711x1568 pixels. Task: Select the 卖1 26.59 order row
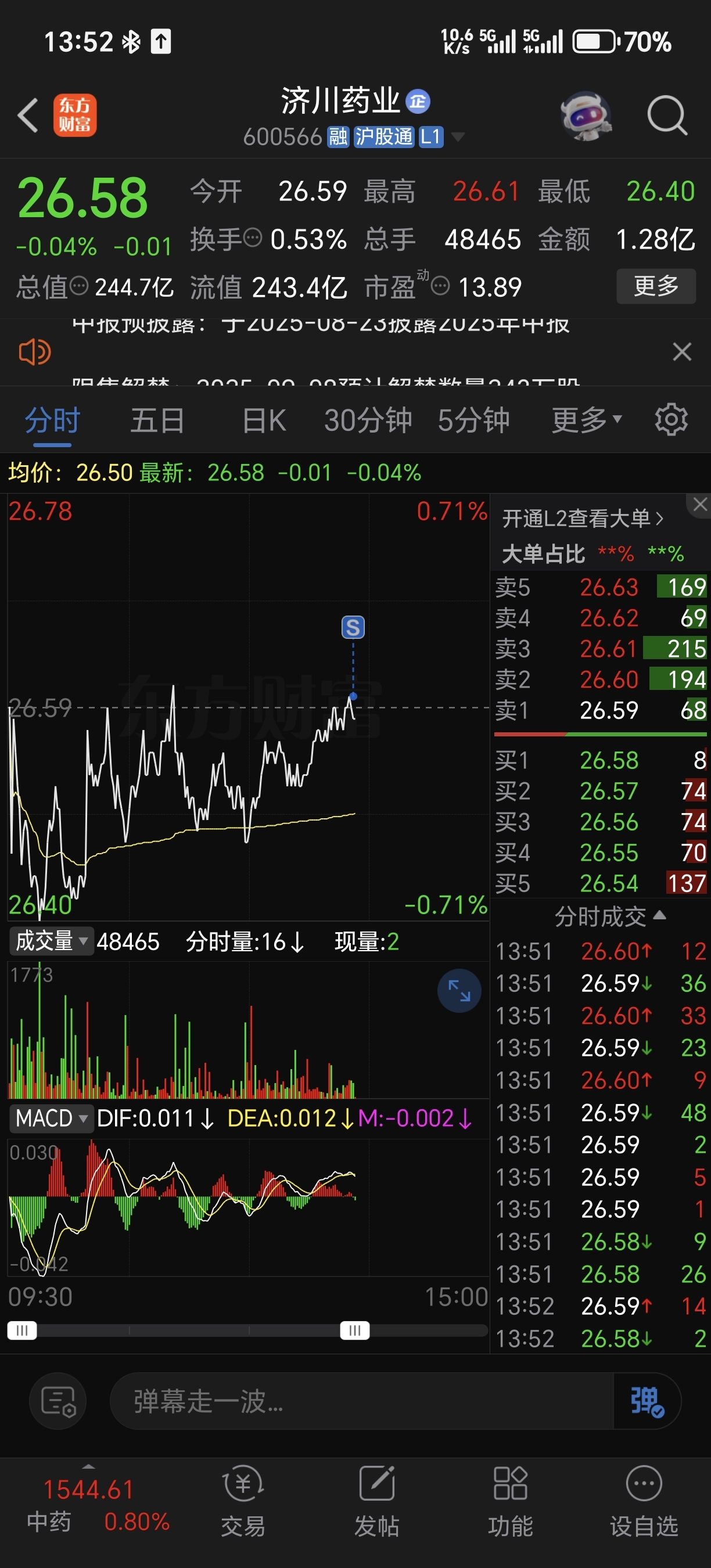click(x=600, y=710)
